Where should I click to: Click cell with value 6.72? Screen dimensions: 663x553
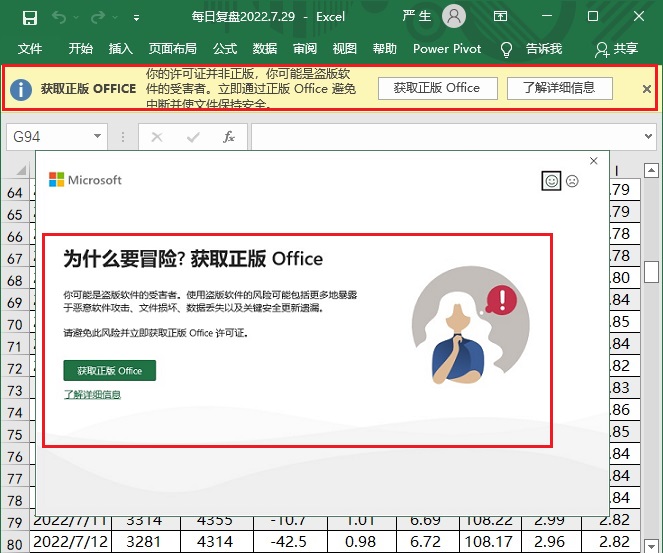coord(428,541)
